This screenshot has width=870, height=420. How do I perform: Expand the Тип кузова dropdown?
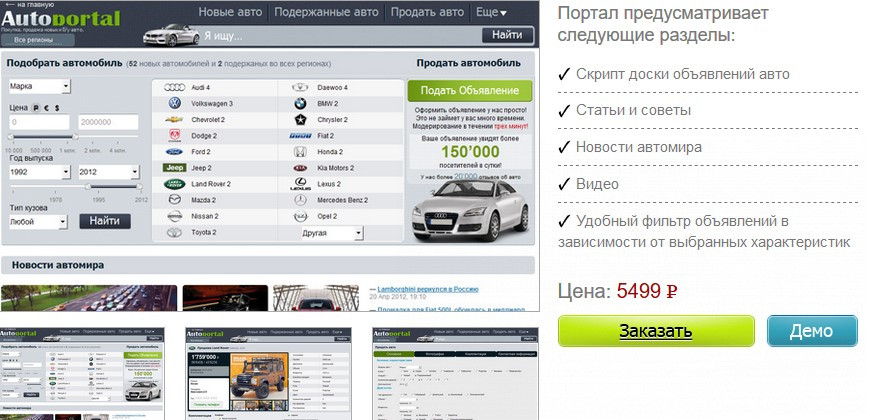(x=39, y=221)
